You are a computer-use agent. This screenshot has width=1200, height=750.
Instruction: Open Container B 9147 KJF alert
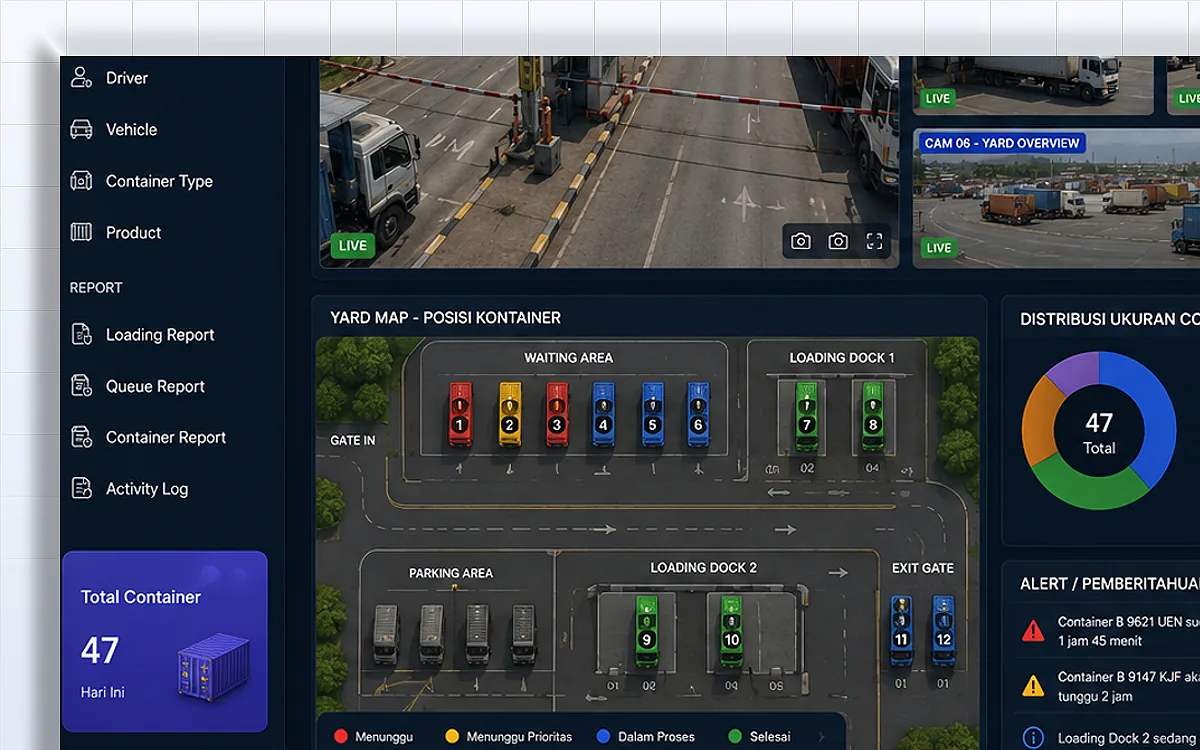pyautogui.click(x=1107, y=686)
